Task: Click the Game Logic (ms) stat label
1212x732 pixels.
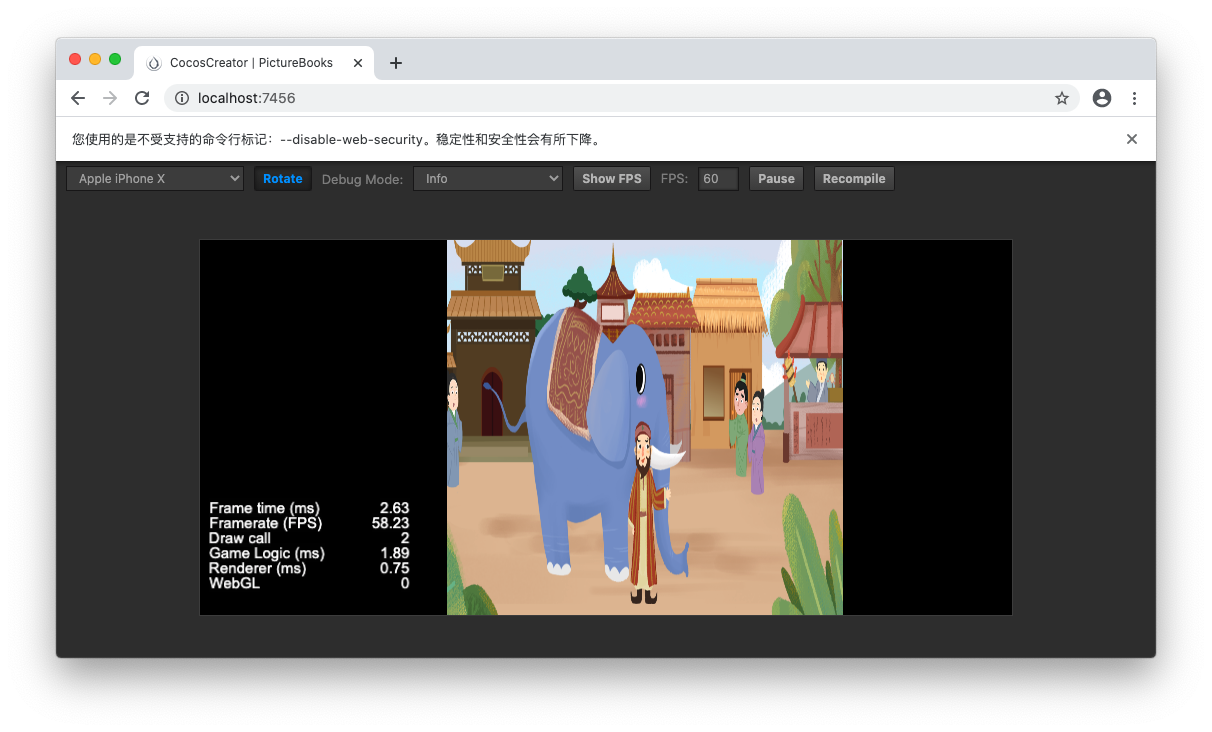Action: click(267, 553)
